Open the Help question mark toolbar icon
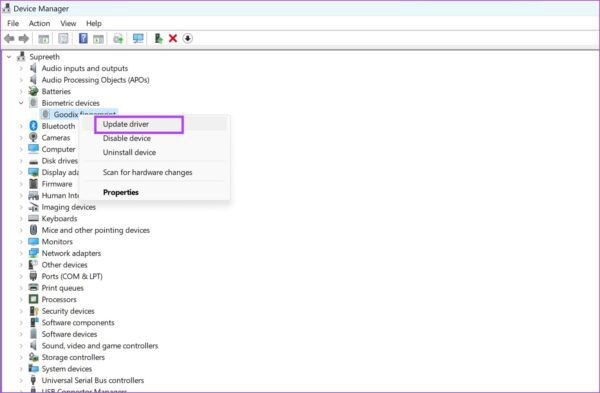Screen dimensions: 600x393 click(x=83, y=38)
